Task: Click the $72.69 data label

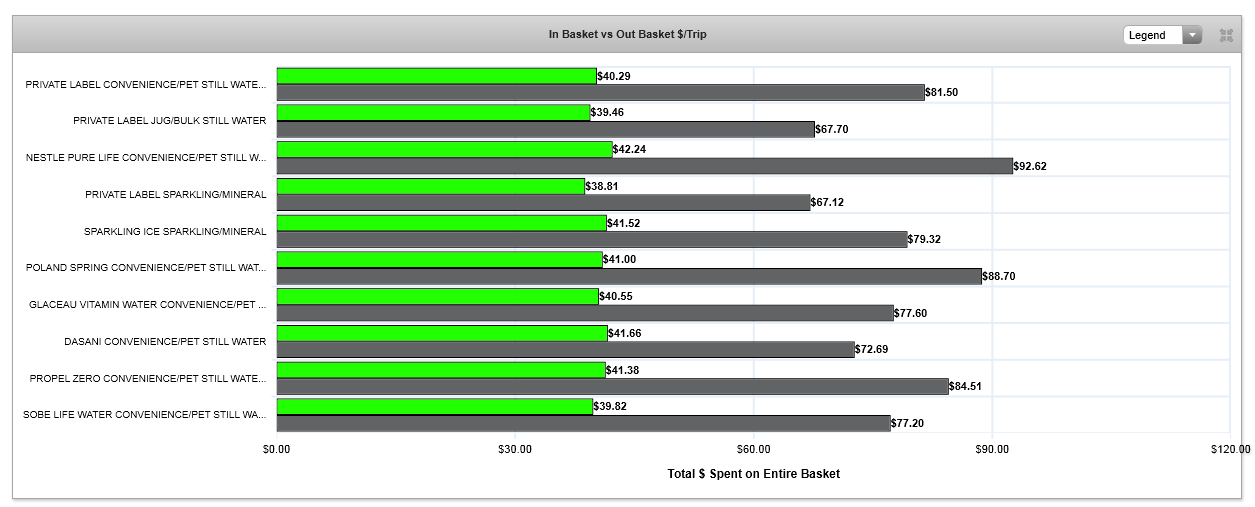Action: pyautogui.click(x=878, y=350)
